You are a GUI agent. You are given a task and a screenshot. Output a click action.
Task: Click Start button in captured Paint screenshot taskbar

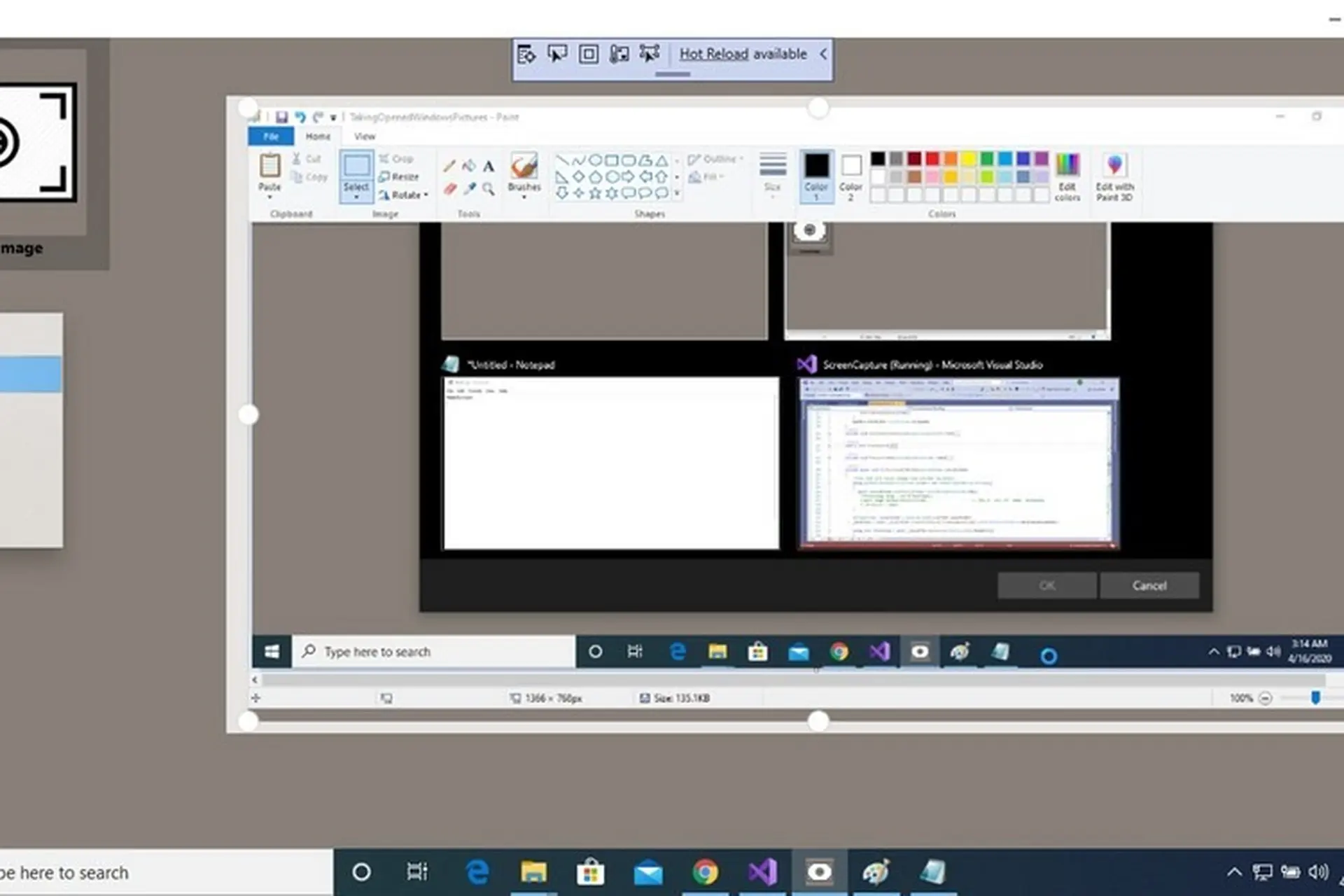click(x=272, y=652)
